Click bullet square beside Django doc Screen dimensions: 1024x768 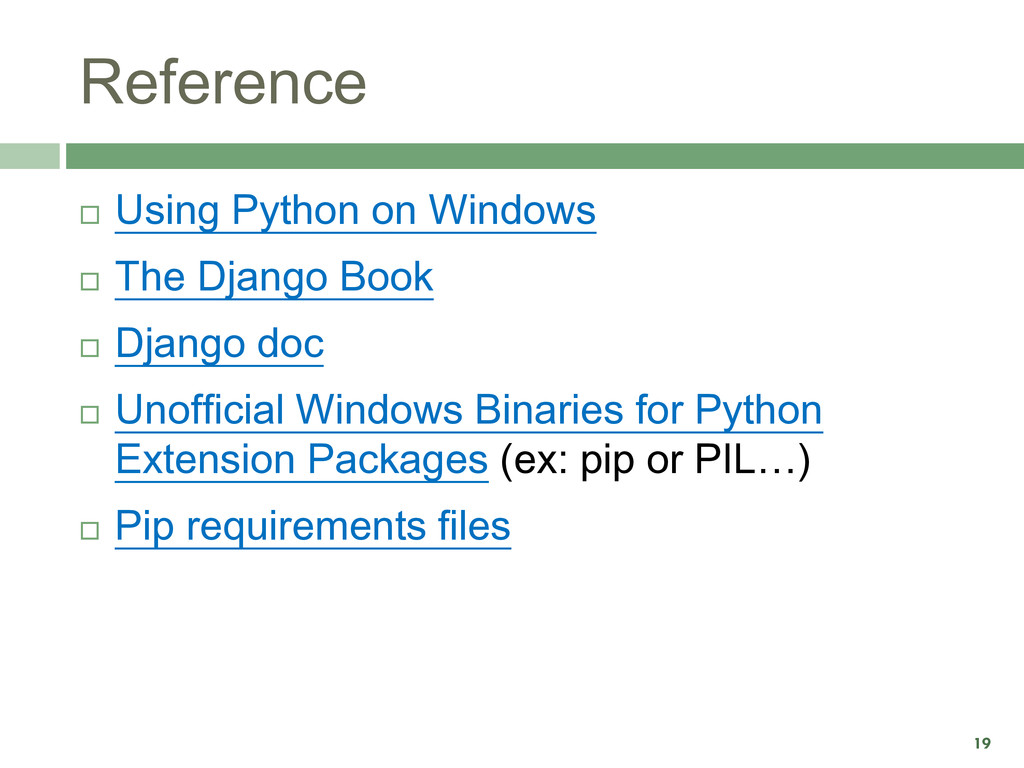tap(90, 348)
